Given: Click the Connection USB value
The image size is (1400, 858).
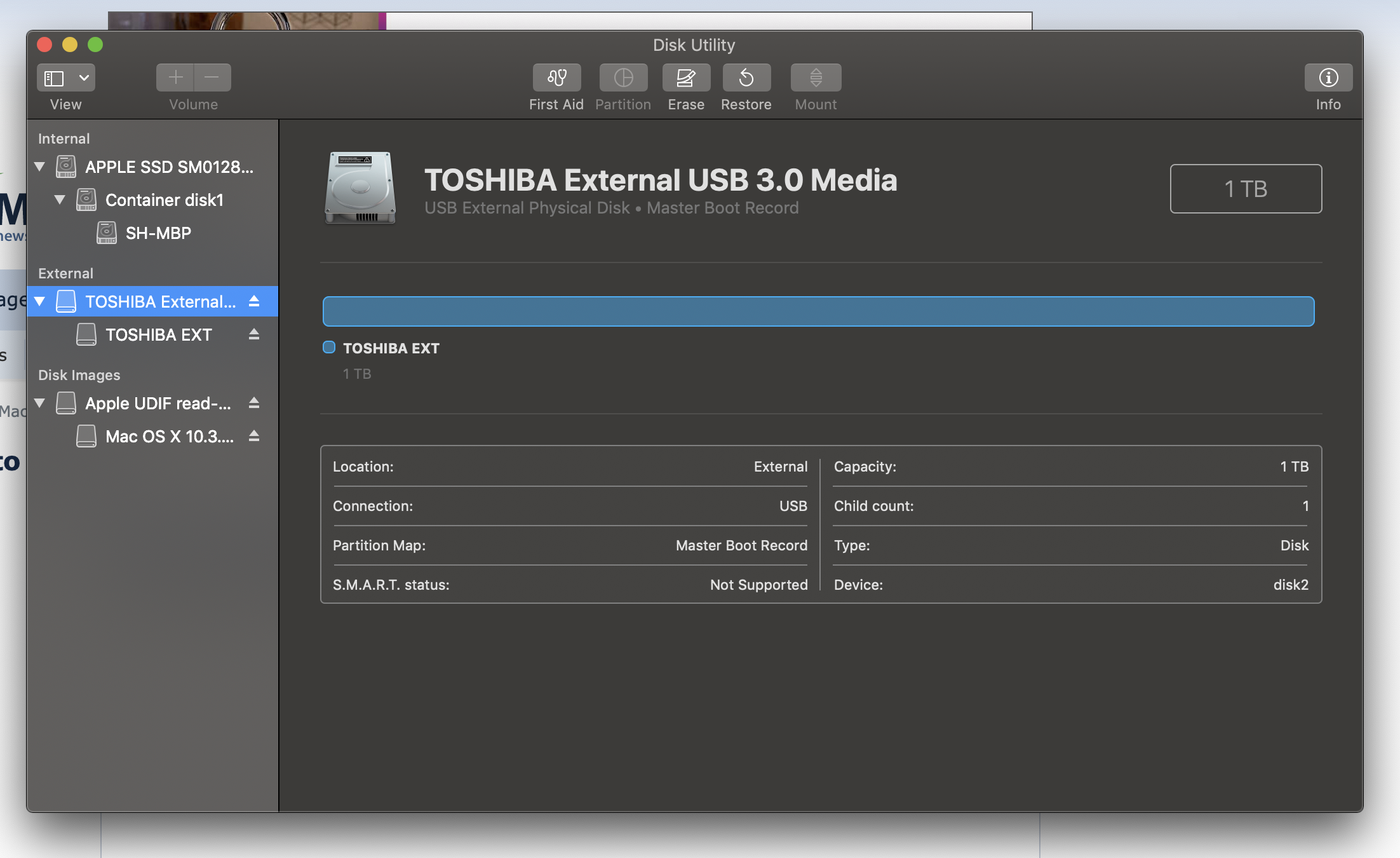Looking at the screenshot, I should point(793,506).
